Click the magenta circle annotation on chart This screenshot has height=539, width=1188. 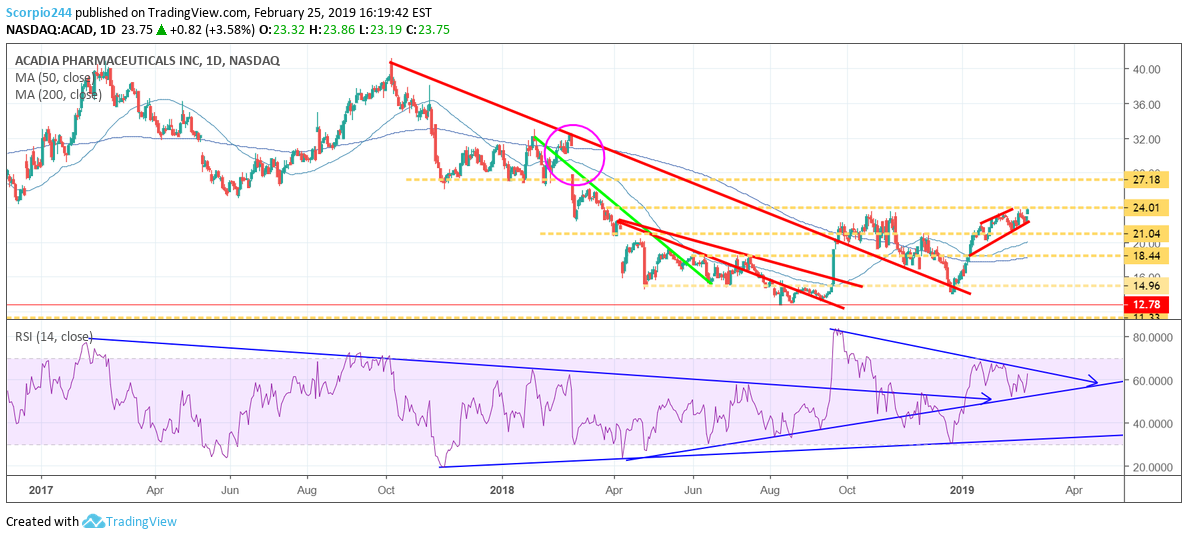tap(574, 155)
